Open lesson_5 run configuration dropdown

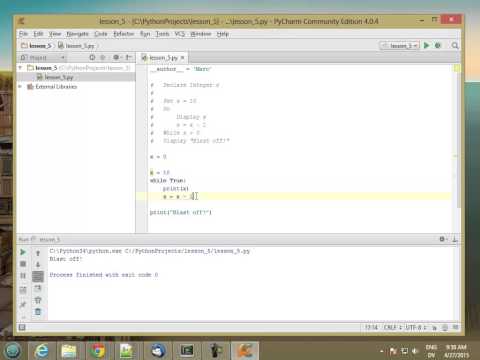point(399,45)
